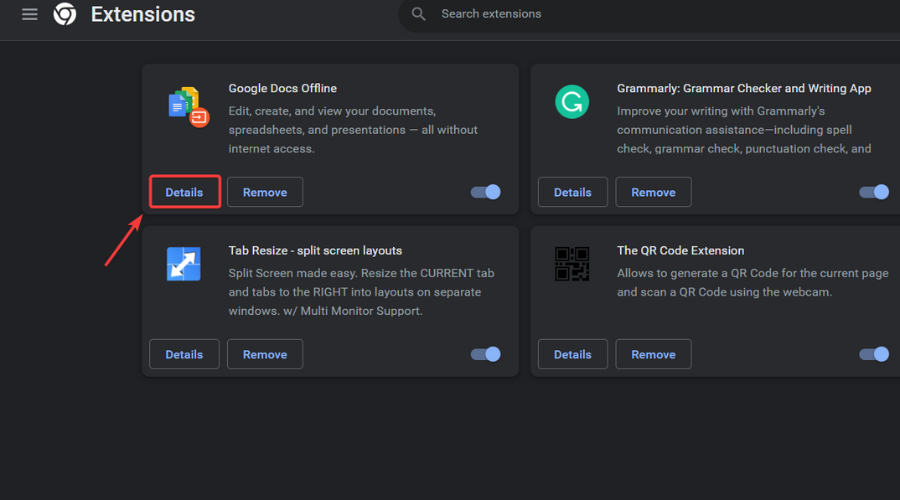Viewport: 900px width, 500px height.
Task: Disable the Google Docs Offline toggle
Action: click(x=486, y=192)
